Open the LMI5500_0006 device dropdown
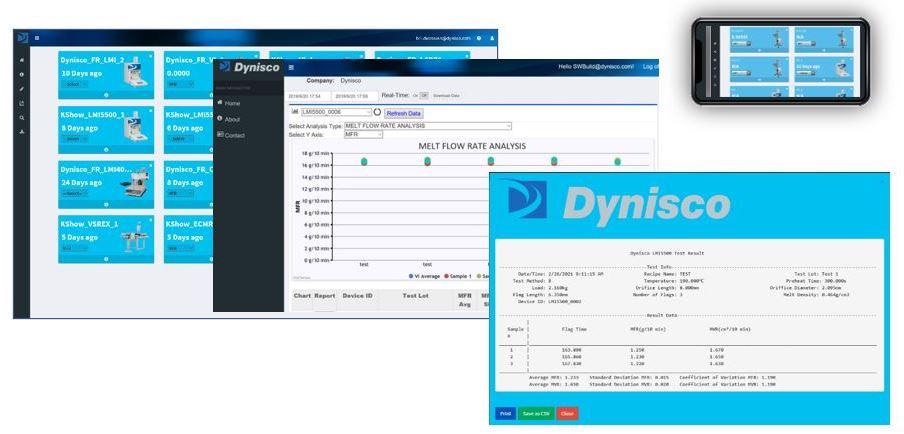Viewport: 904px width, 434px height. [336, 112]
